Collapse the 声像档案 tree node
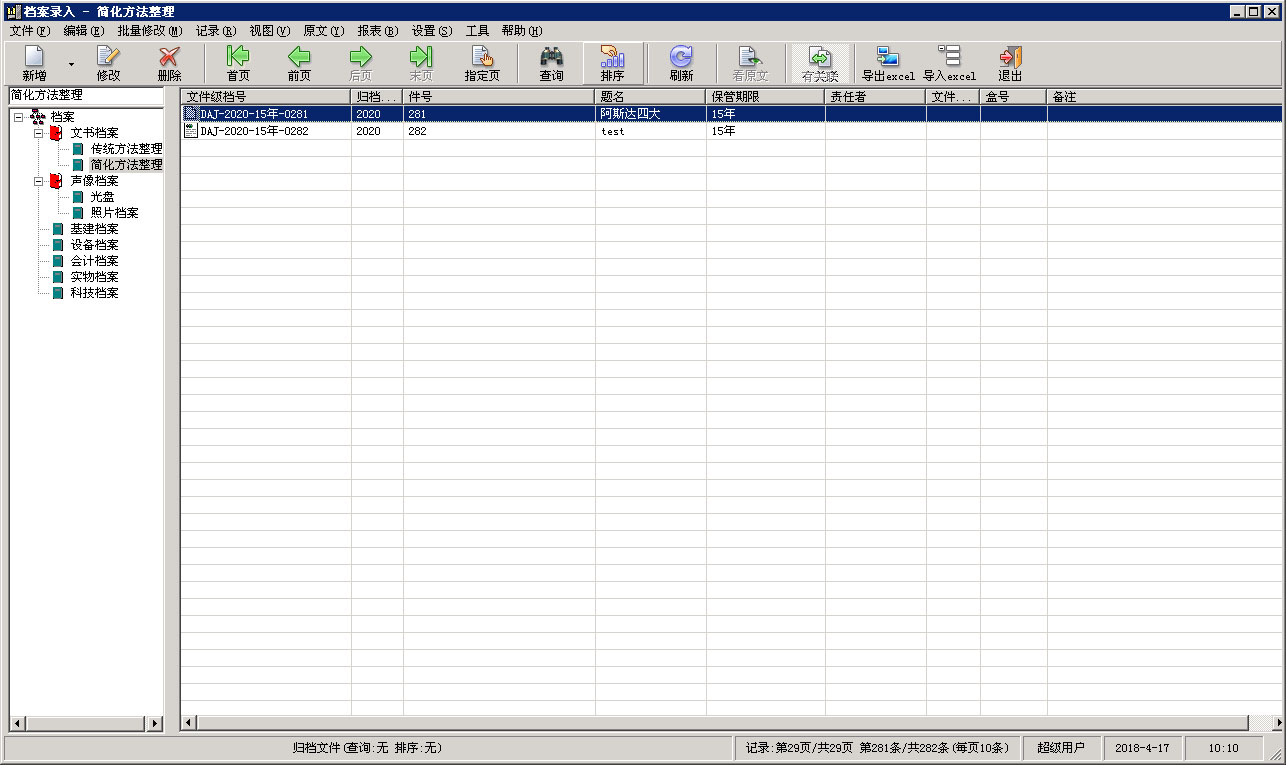The width and height of the screenshot is (1286, 765). (x=38, y=181)
